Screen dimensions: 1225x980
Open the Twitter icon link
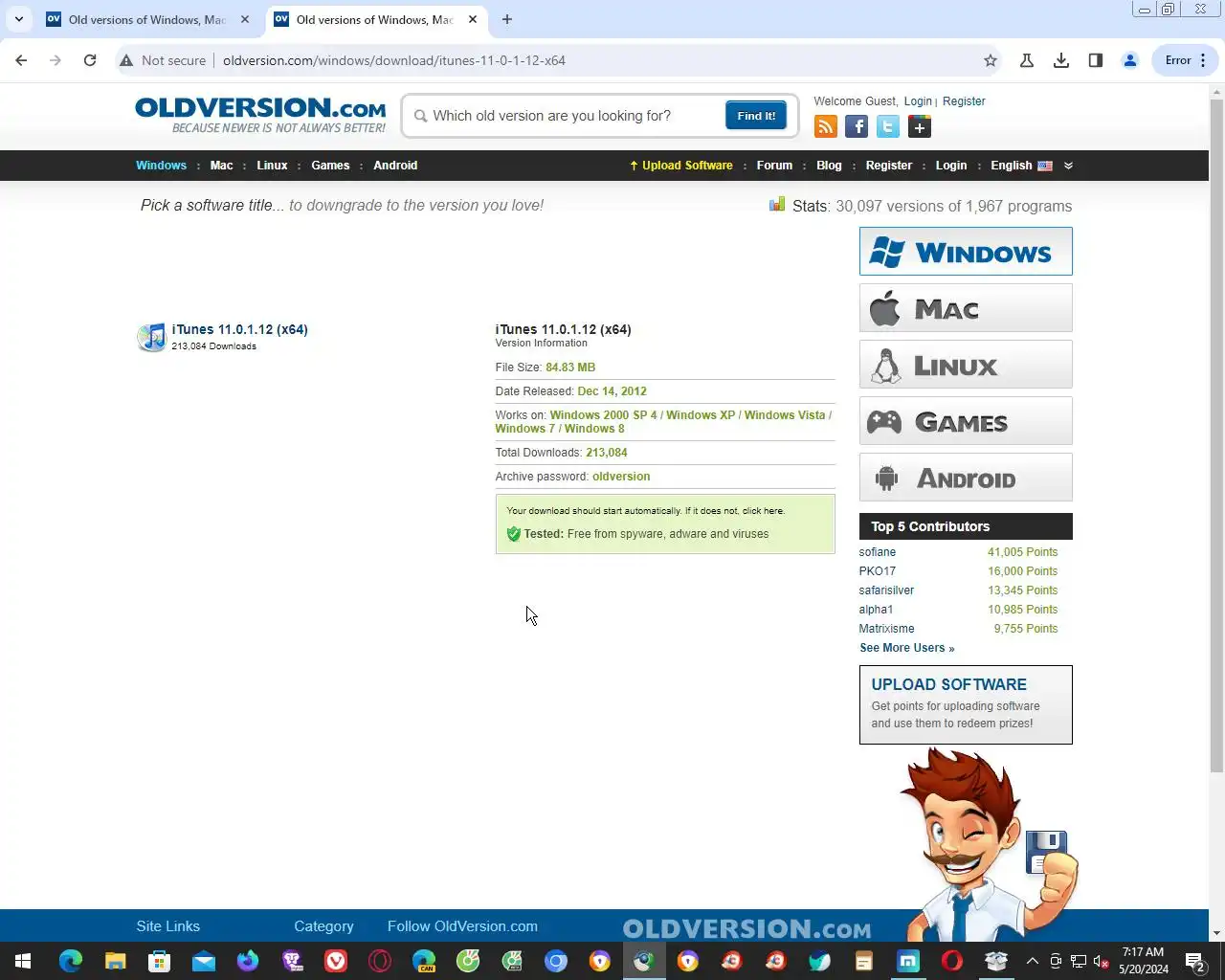coord(888,126)
